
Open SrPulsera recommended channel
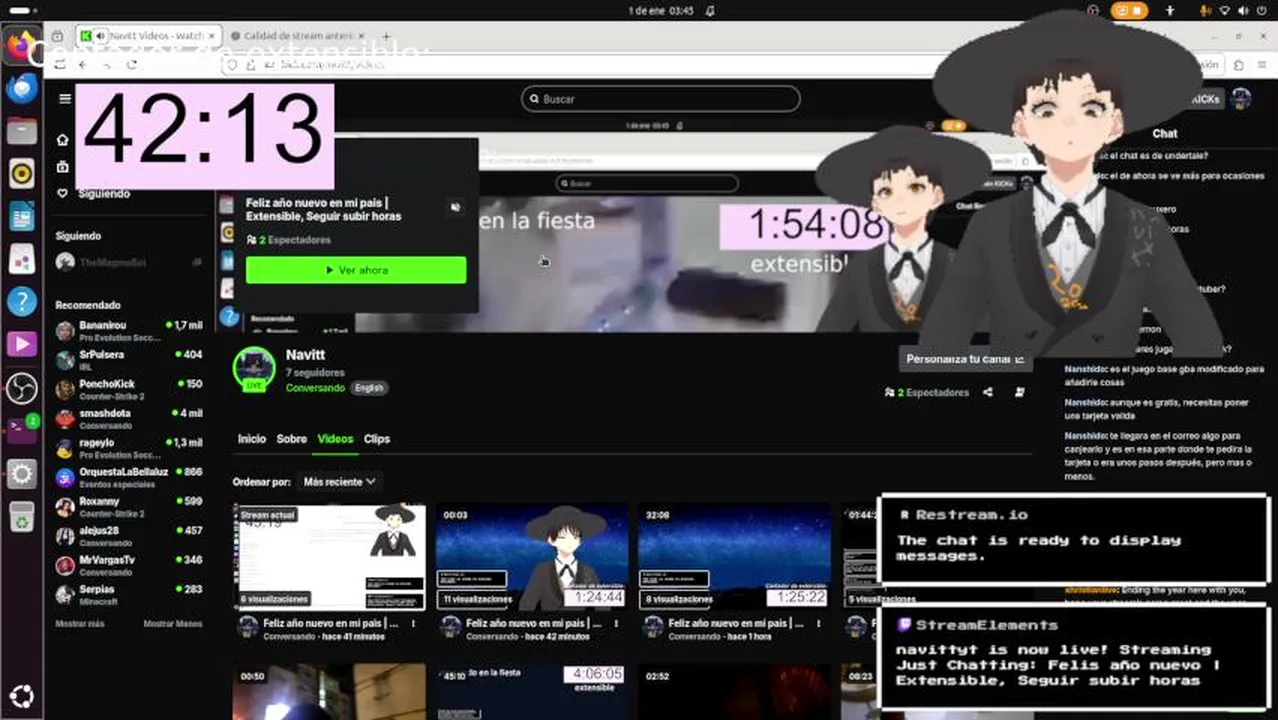tap(129, 360)
